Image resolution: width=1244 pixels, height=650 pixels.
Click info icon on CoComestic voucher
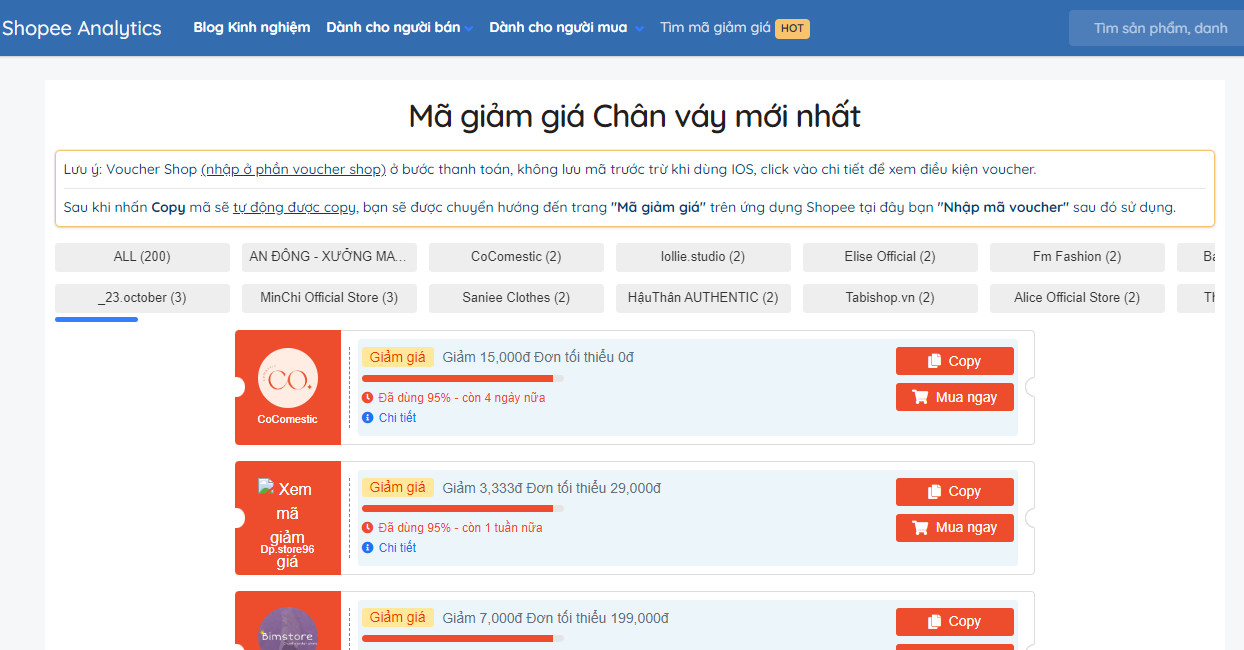click(368, 418)
